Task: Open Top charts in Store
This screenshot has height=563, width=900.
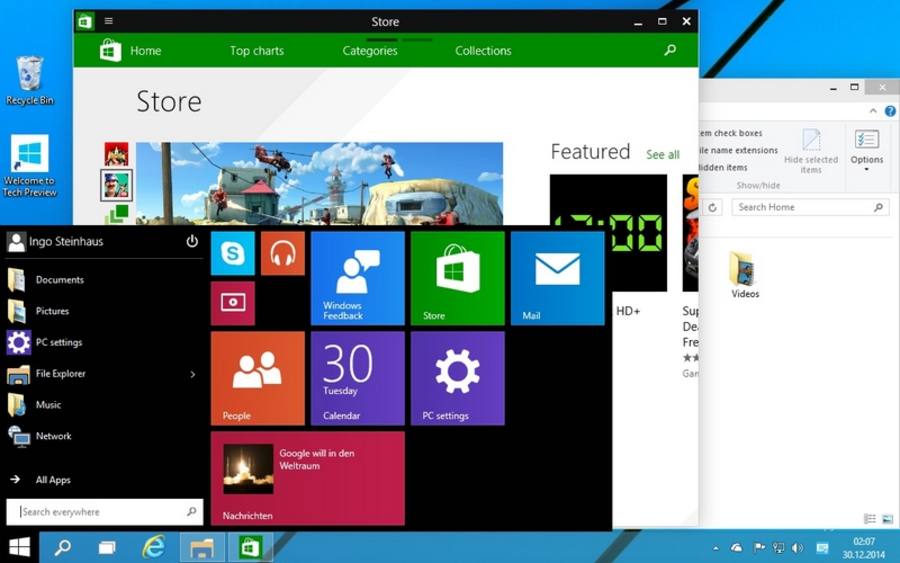Action: pos(257,51)
